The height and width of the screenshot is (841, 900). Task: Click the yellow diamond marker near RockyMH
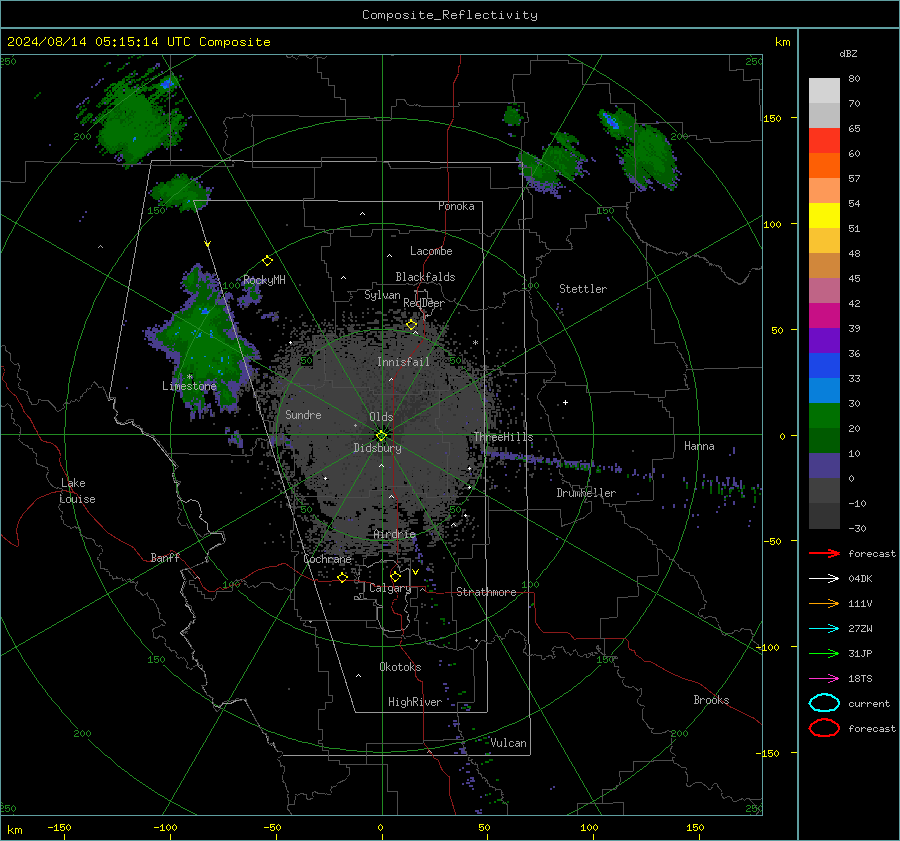(267, 261)
